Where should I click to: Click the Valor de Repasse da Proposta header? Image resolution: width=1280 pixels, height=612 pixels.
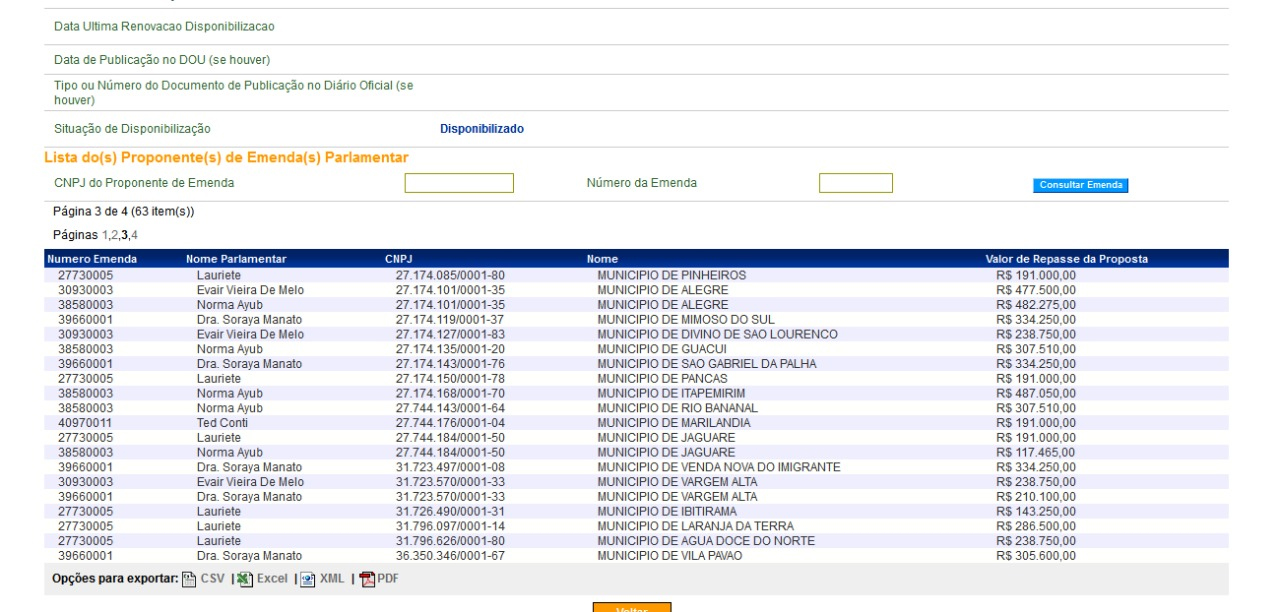coord(1066,260)
